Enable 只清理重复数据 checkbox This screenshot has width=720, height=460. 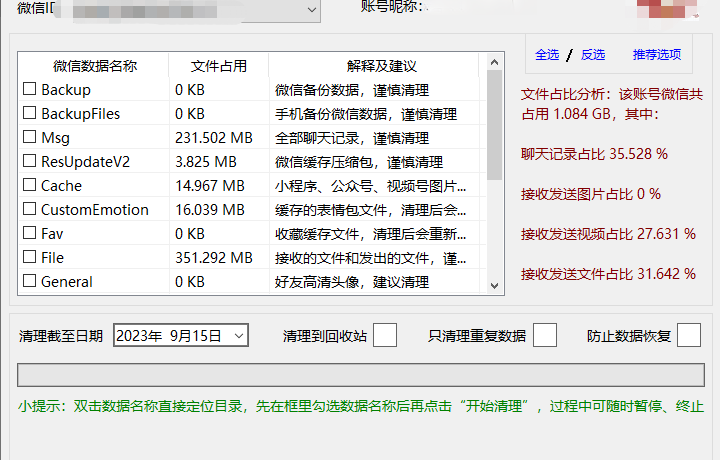(x=545, y=335)
